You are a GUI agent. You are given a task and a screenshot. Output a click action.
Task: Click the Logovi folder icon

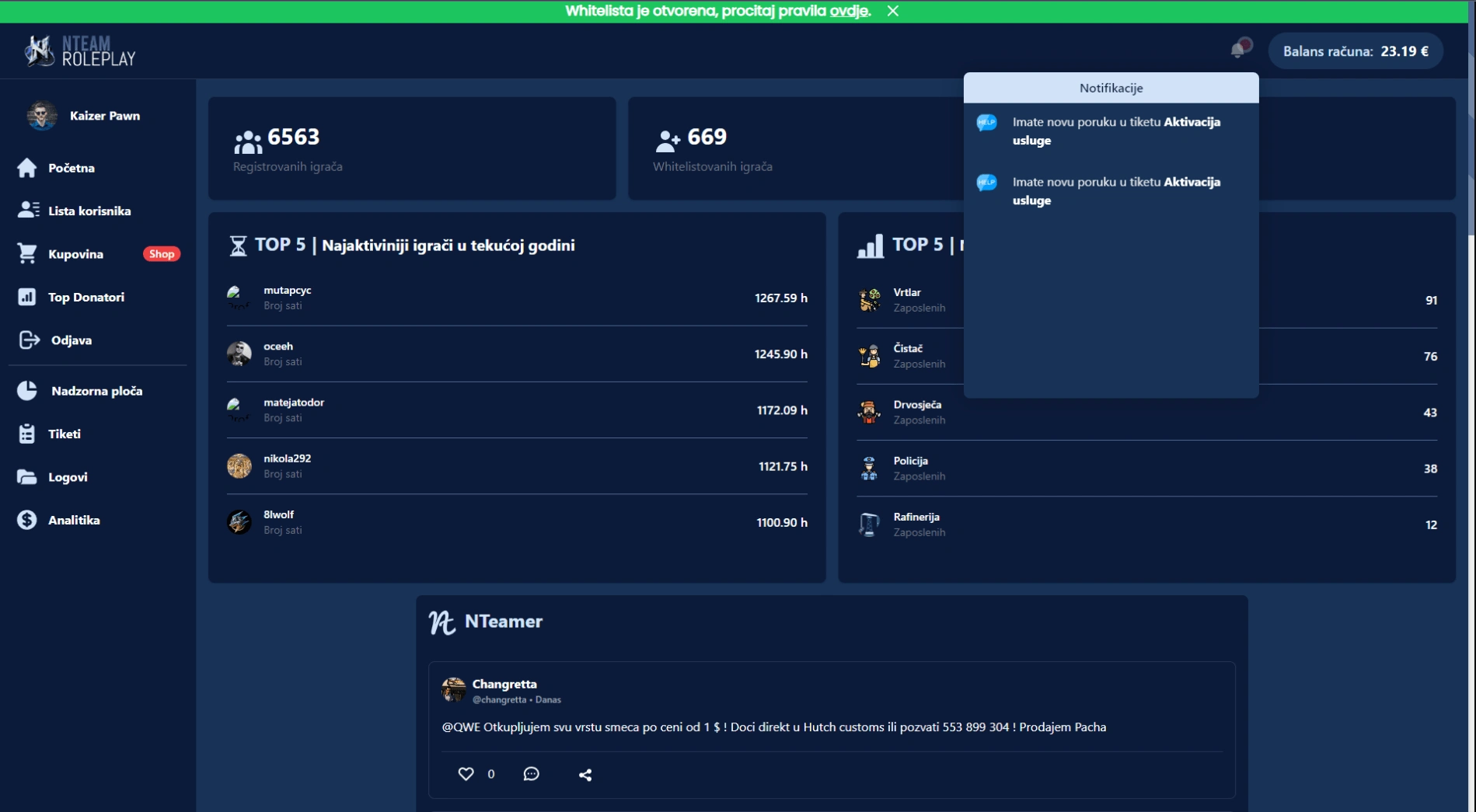click(x=27, y=477)
